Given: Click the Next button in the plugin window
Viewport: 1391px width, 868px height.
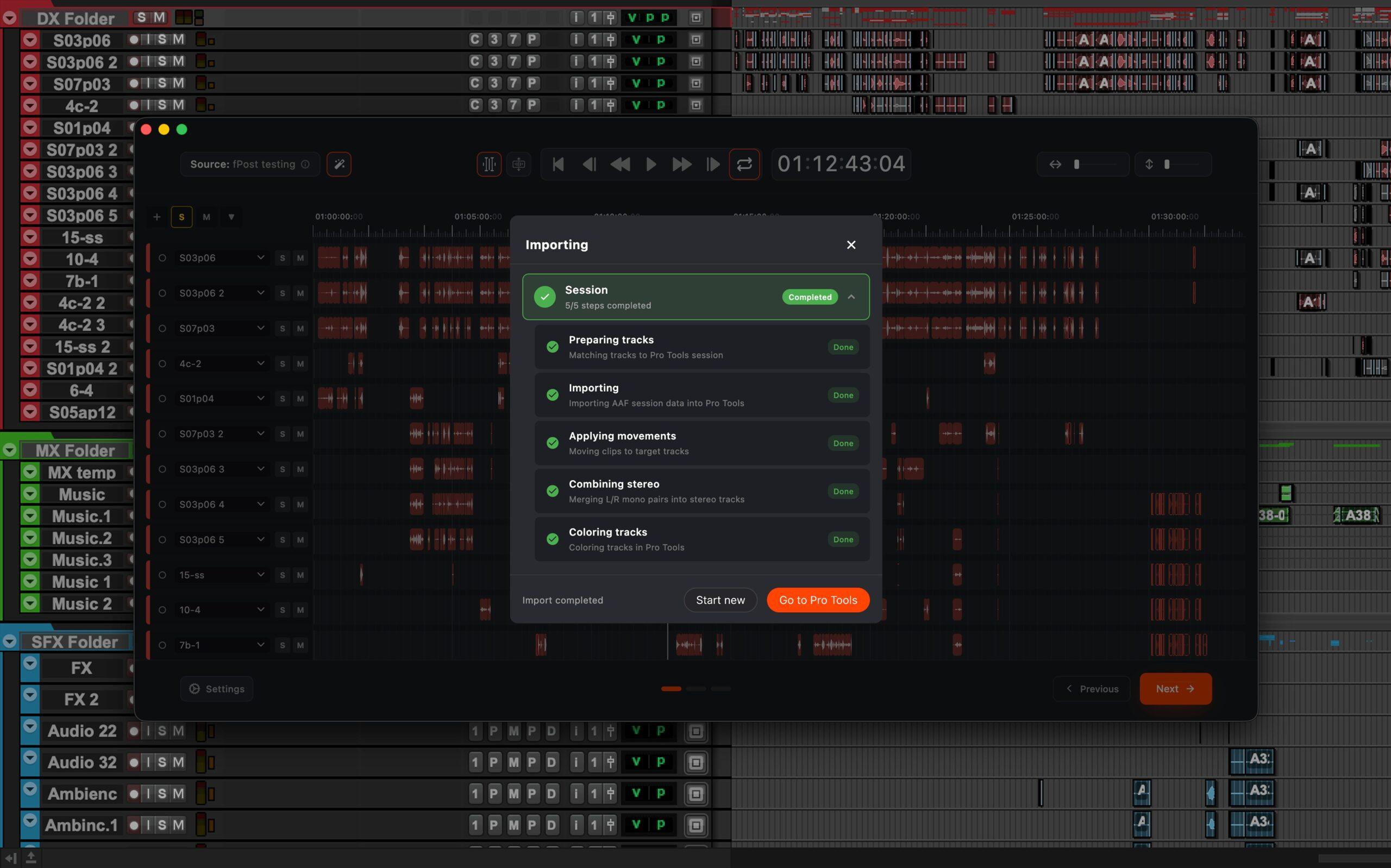Looking at the screenshot, I should (1176, 689).
